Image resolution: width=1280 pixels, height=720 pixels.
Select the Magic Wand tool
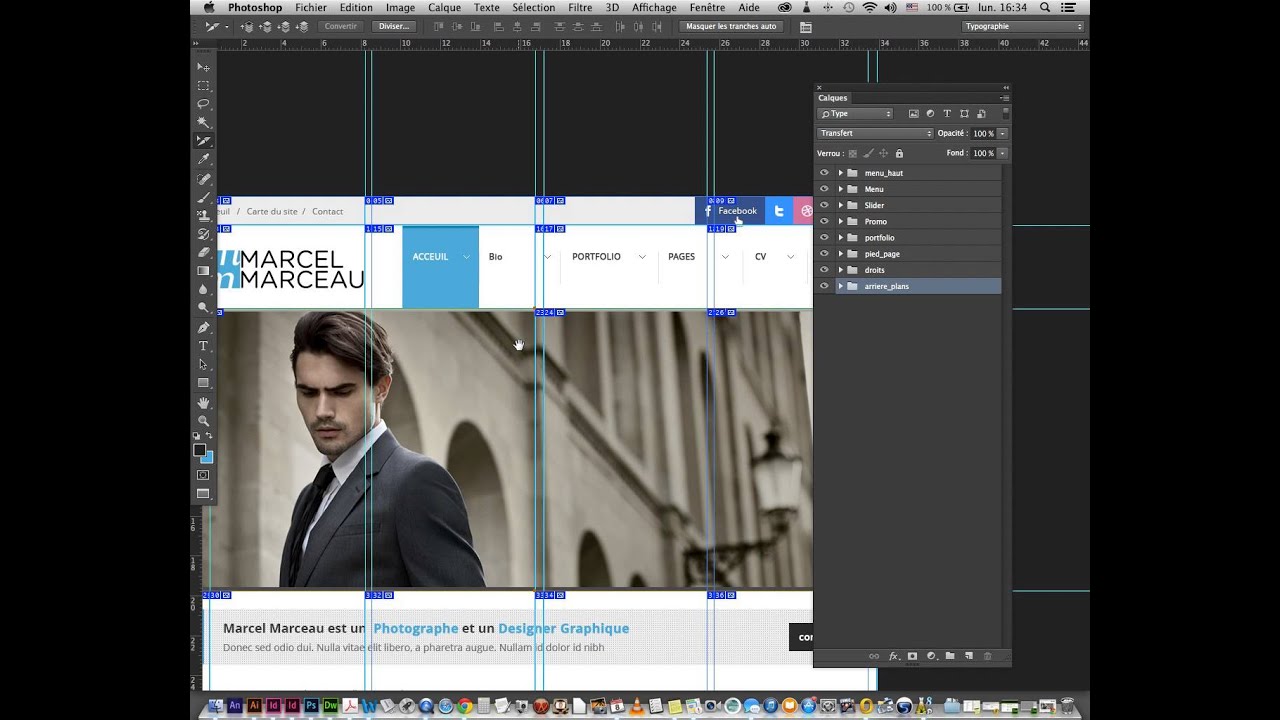pyautogui.click(x=203, y=122)
